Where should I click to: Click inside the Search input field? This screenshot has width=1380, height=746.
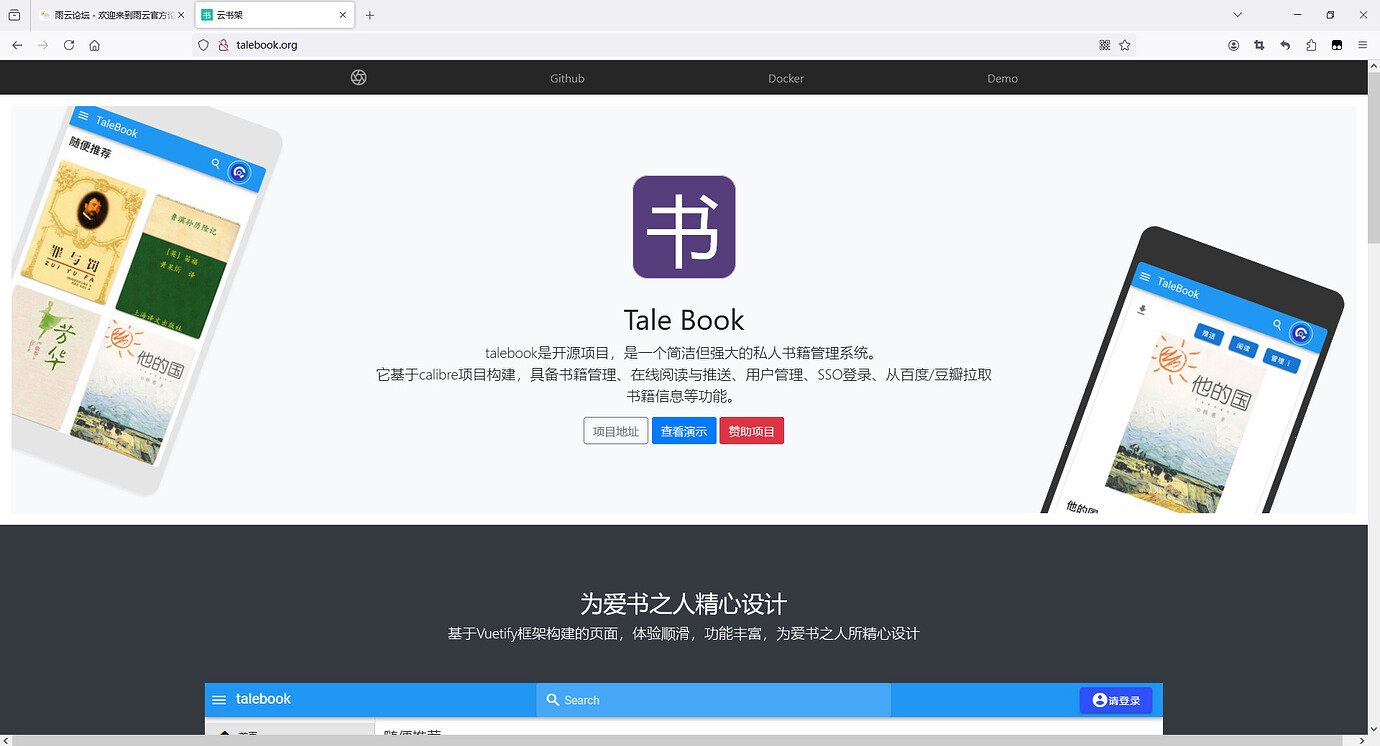[x=713, y=700]
